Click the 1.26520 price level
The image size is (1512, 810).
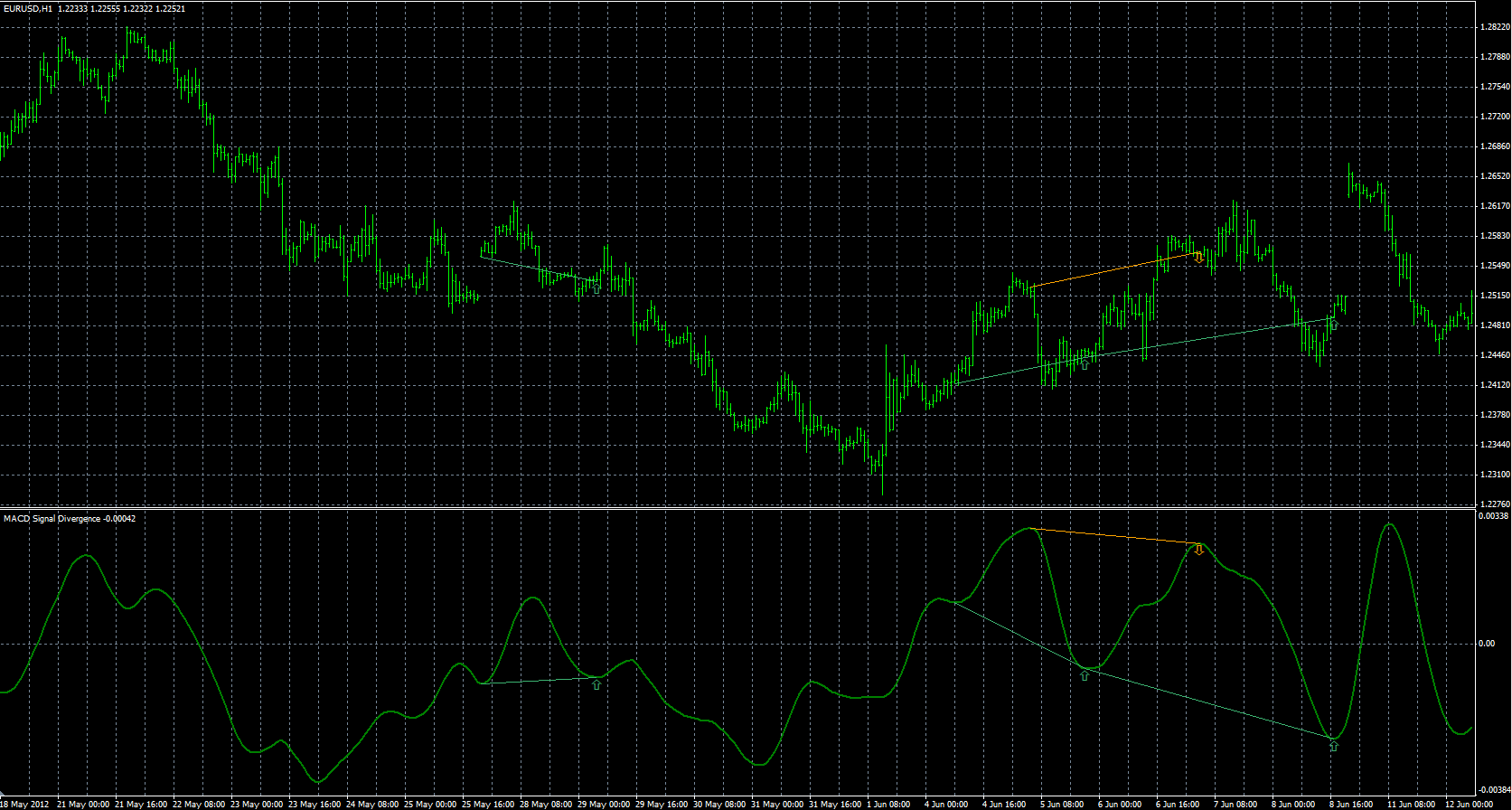[1495, 176]
